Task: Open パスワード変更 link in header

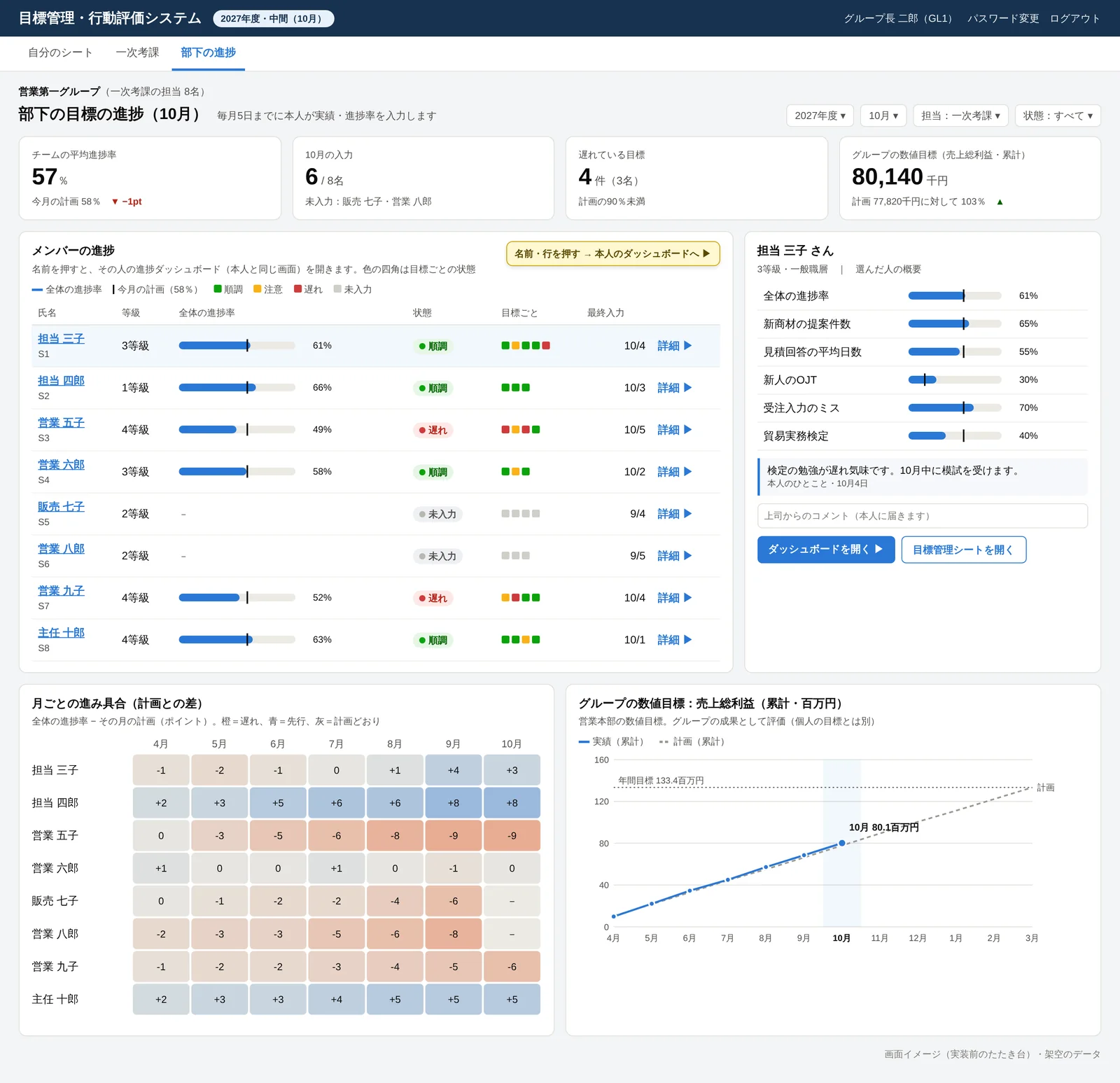Action: 1003,18
